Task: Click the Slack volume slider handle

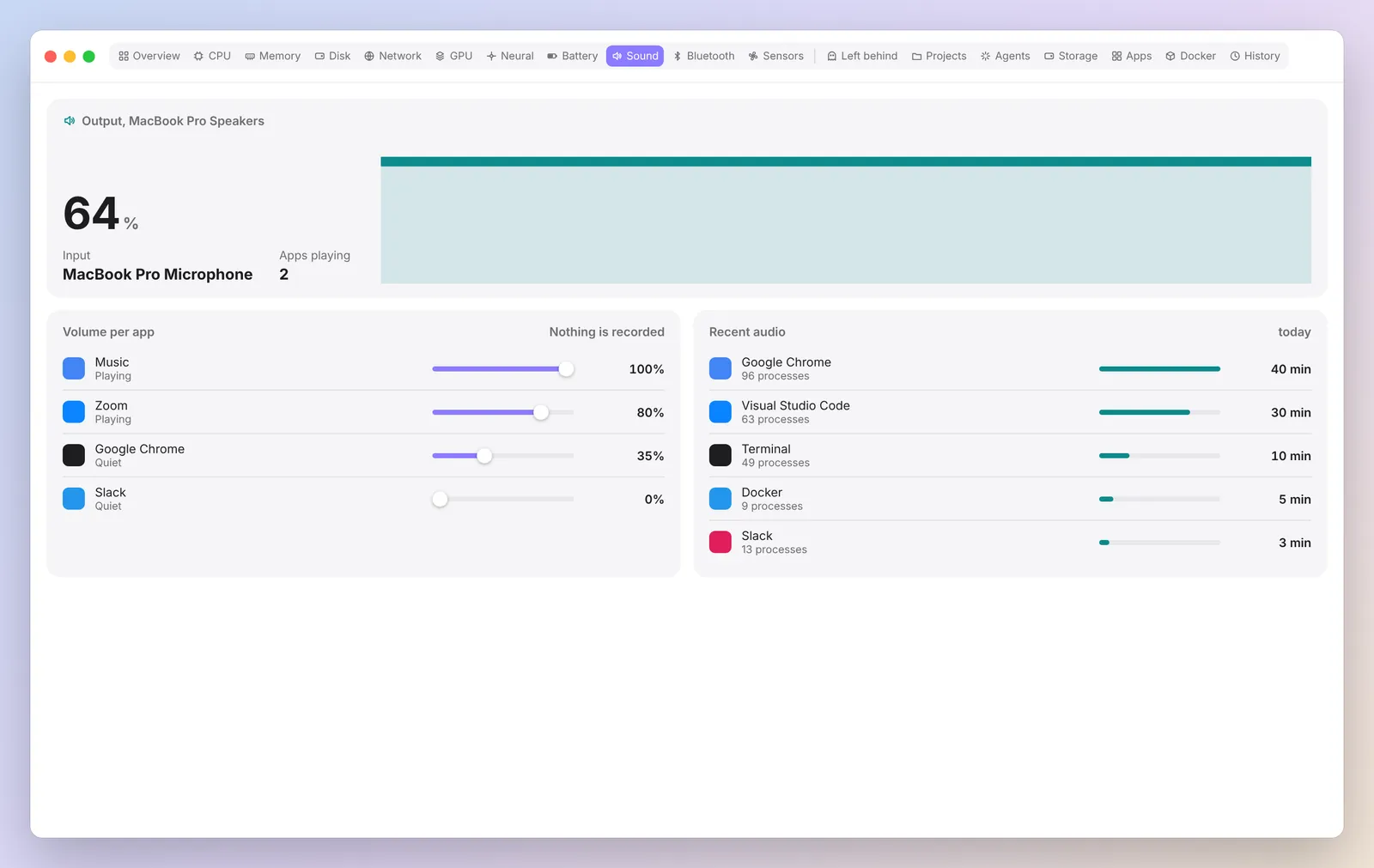Action: (x=440, y=499)
